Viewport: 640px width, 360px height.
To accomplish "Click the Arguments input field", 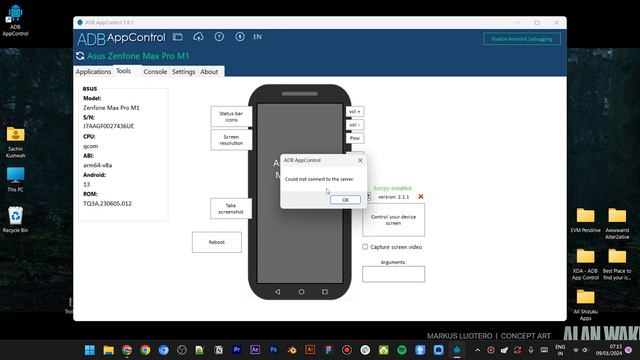I will pyautogui.click(x=393, y=274).
